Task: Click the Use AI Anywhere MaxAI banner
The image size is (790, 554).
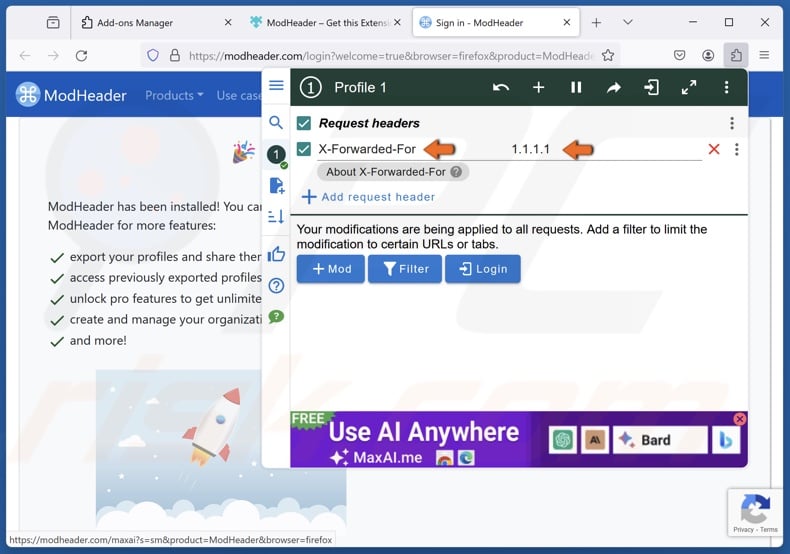Action: [x=518, y=439]
